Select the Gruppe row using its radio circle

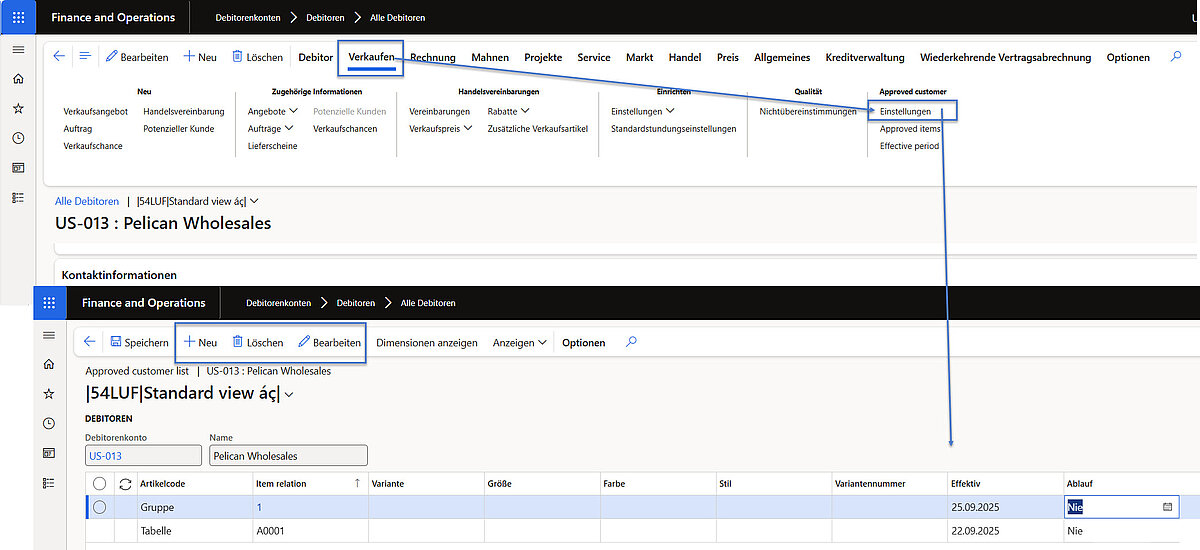tap(99, 507)
